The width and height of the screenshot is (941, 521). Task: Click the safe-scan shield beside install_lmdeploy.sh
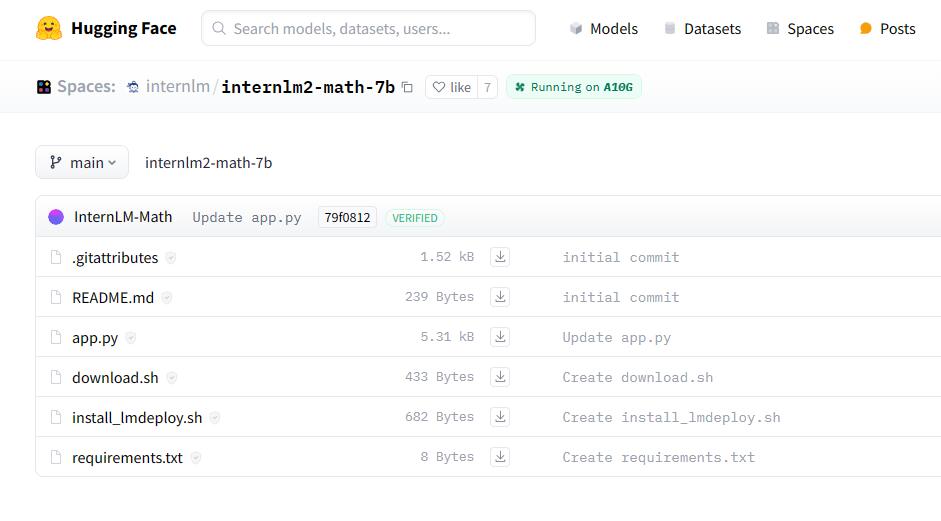[x=215, y=418]
